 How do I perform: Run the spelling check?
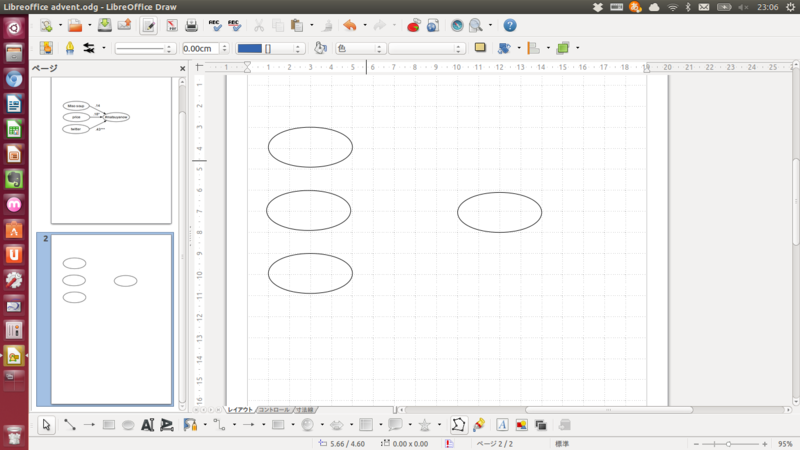[215, 25]
